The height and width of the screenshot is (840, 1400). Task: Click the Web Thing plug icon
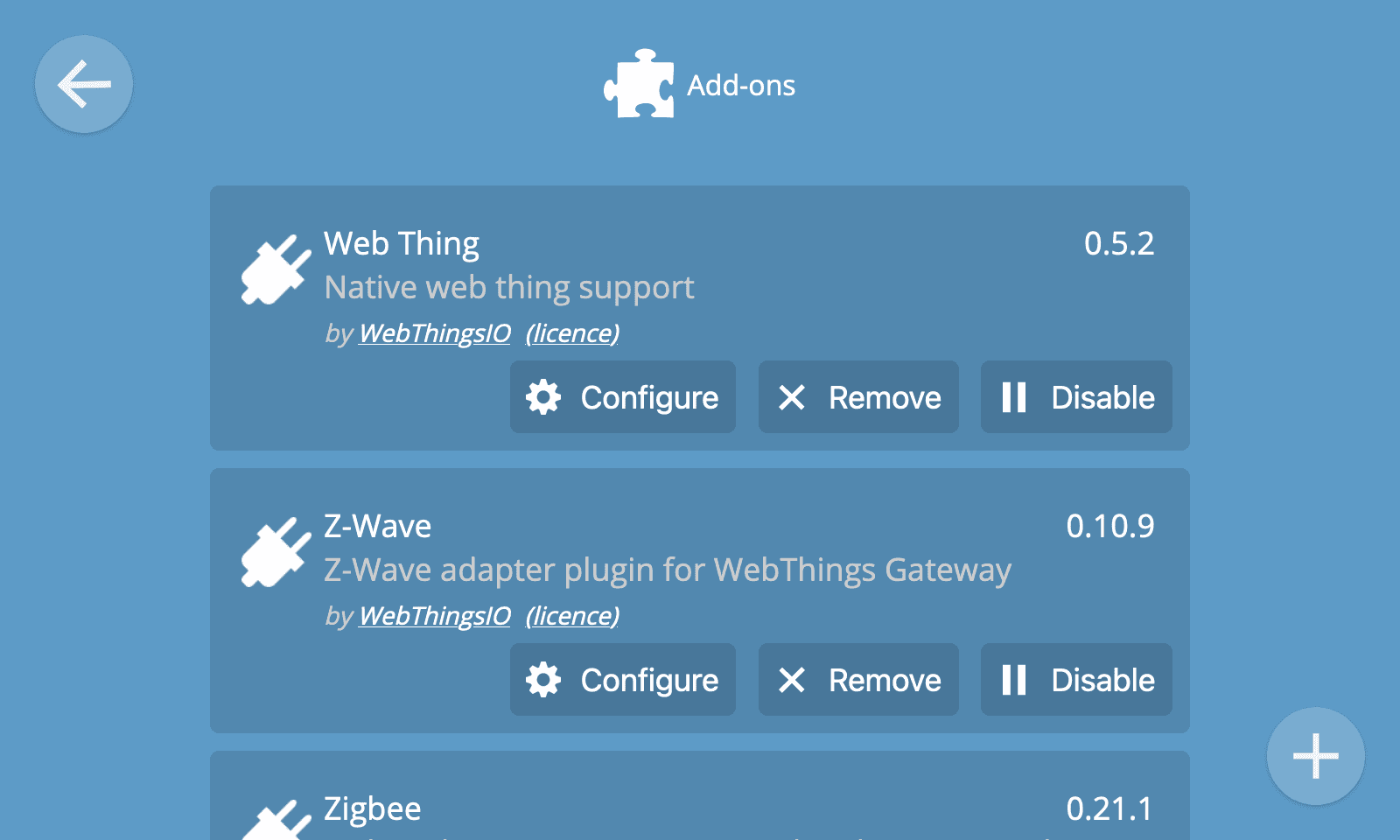(x=276, y=269)
